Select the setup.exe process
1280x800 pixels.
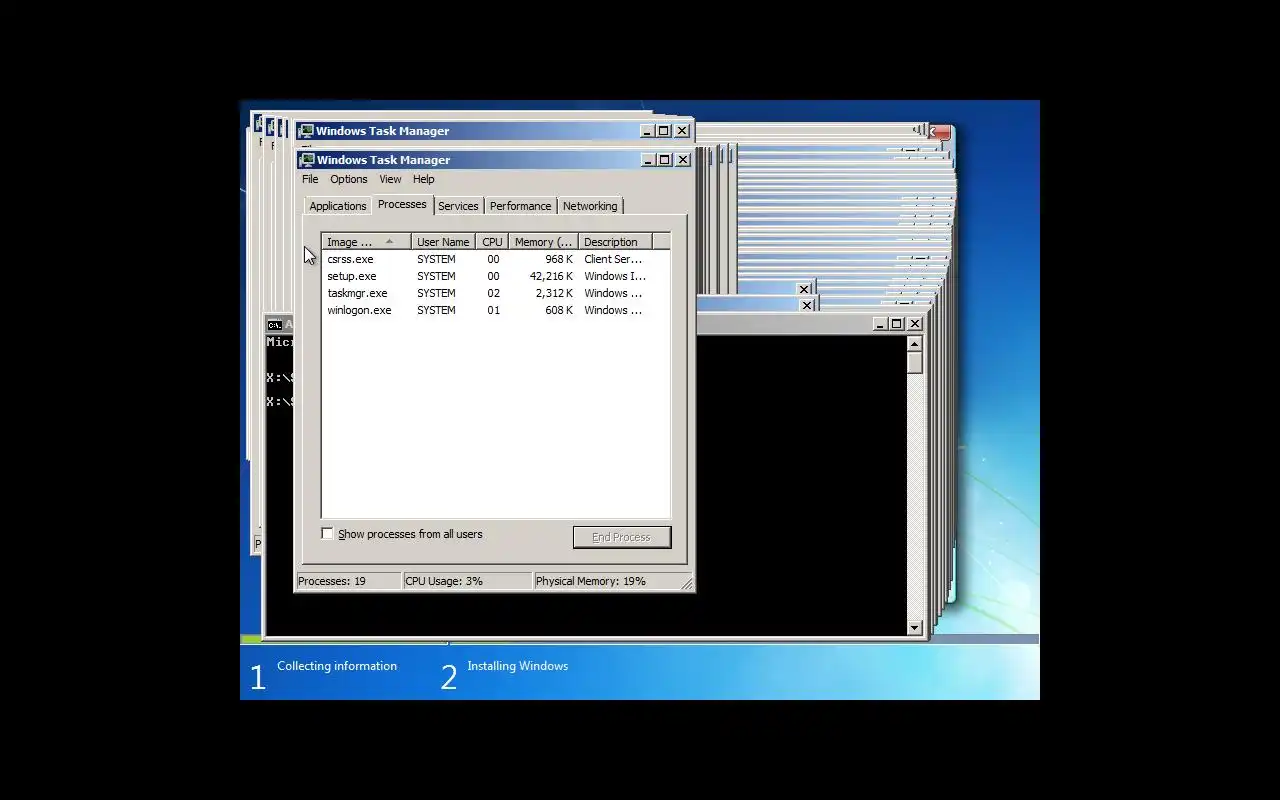point(495,276)
